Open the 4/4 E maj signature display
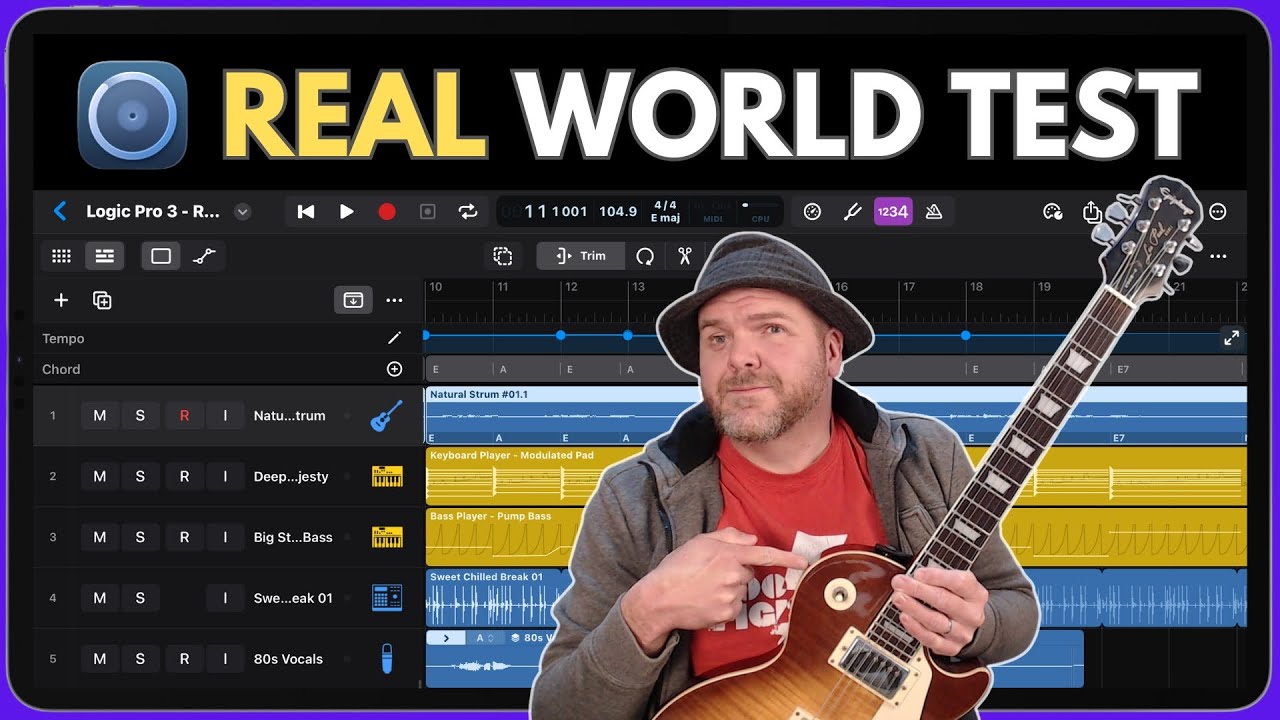 pyautogui.click(x=665, y=211)
